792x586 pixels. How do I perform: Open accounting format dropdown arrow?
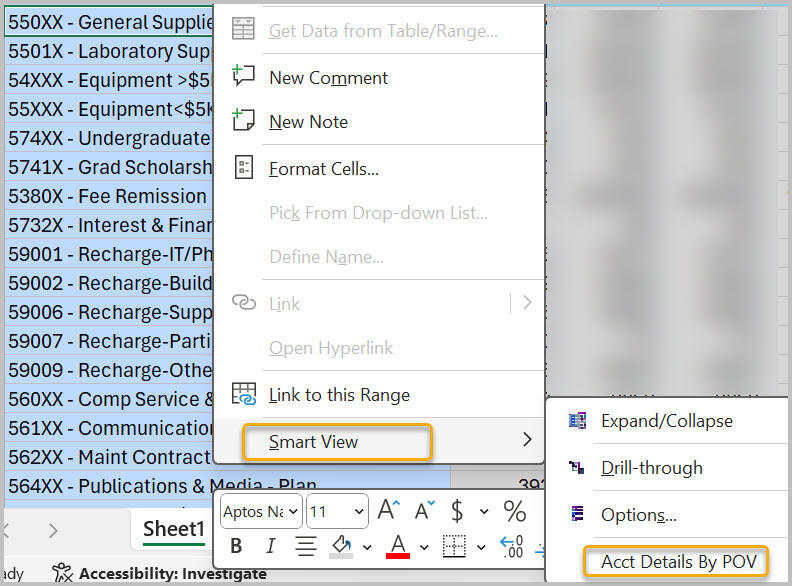click(x=484, y=511)
